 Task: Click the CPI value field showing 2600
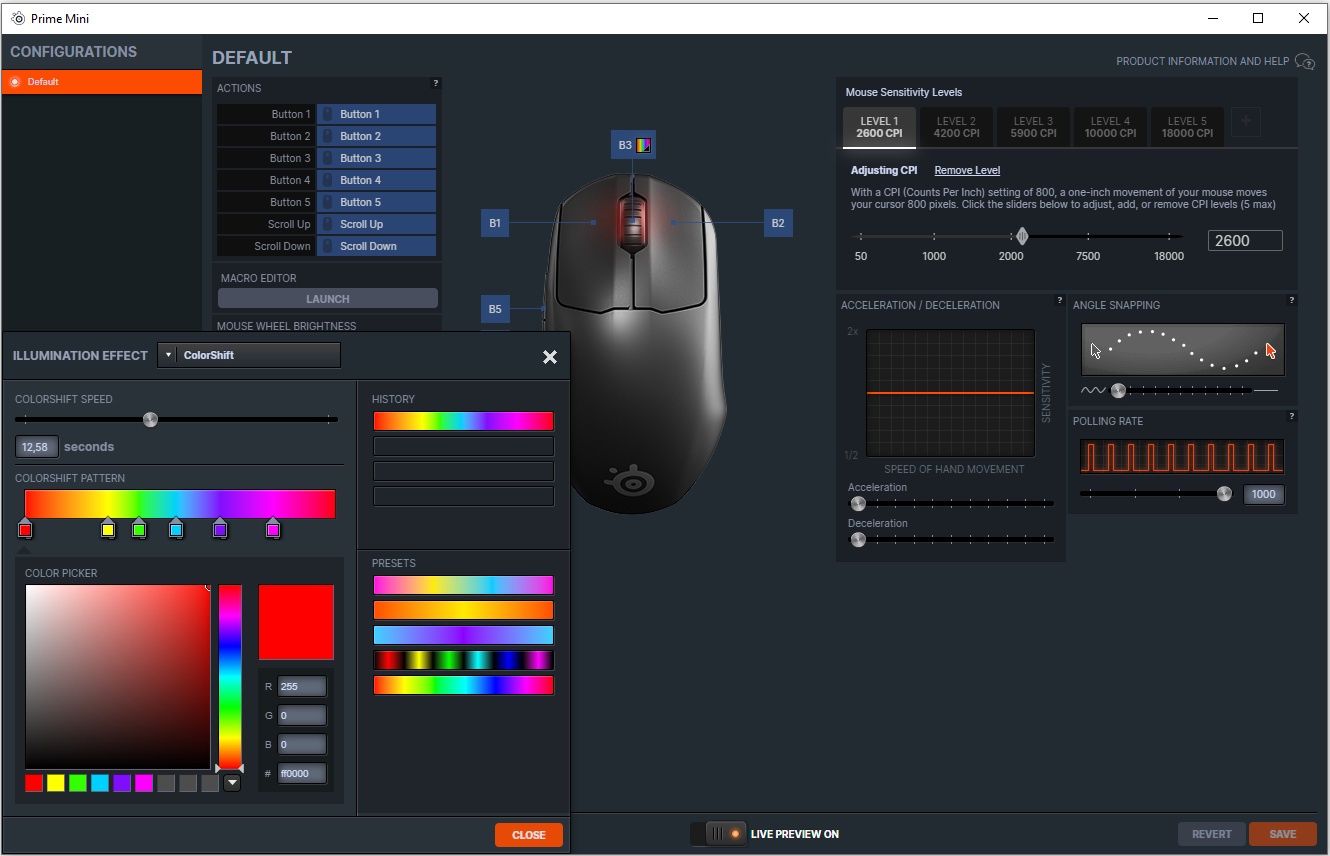tap(1245, 241)
